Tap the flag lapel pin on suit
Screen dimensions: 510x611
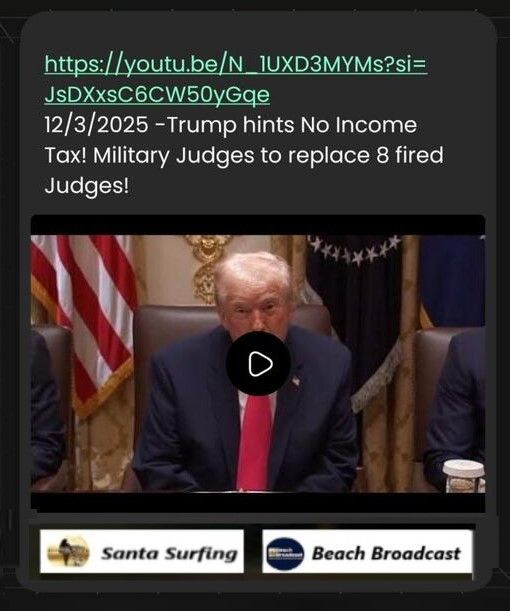tap(296, 380)
